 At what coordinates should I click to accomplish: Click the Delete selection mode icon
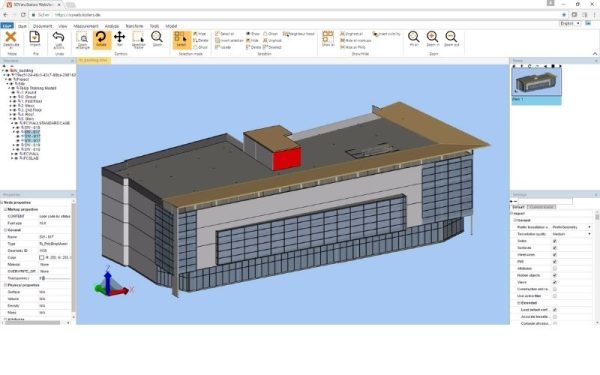pyautogui.click(x=196, y=41)
